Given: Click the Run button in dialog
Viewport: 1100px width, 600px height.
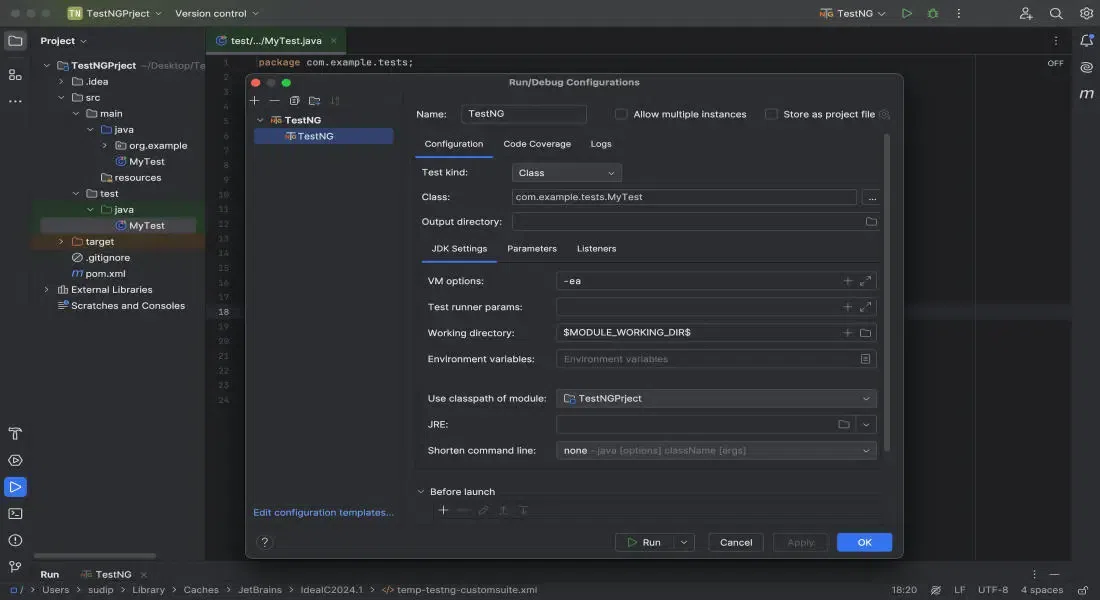Looking at the screenshot, I should coord(644,542).
